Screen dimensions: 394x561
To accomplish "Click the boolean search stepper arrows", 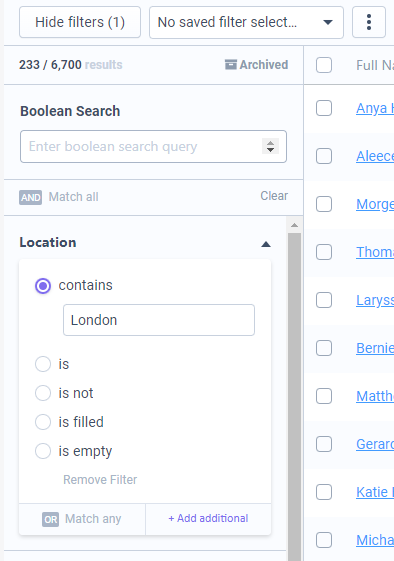I will (x=270, y=146).
